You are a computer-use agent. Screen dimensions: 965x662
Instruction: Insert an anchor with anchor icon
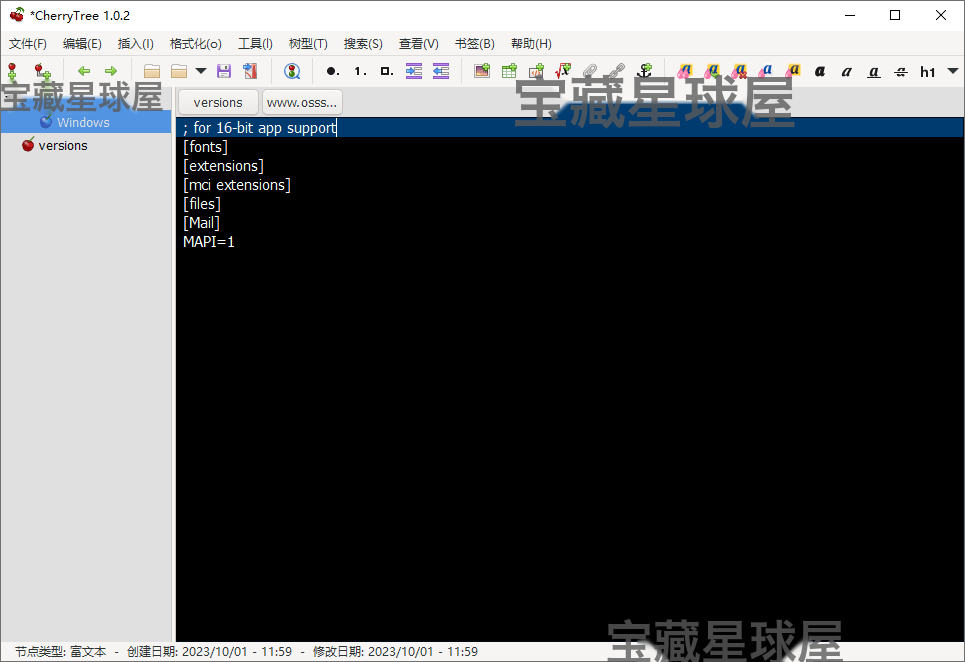[x=644, y=71]
